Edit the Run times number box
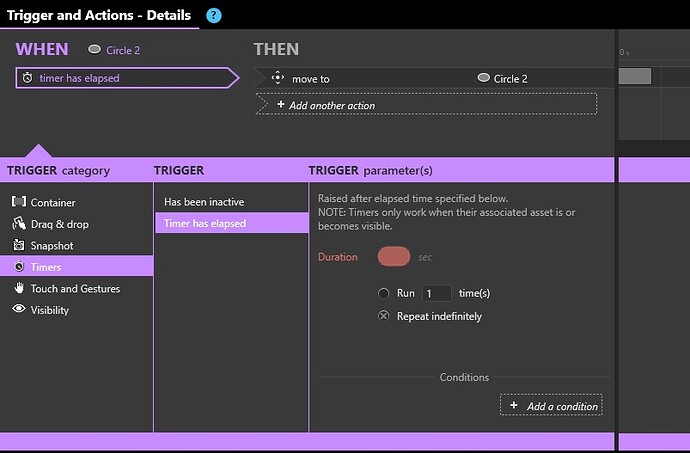 (436, 294)
